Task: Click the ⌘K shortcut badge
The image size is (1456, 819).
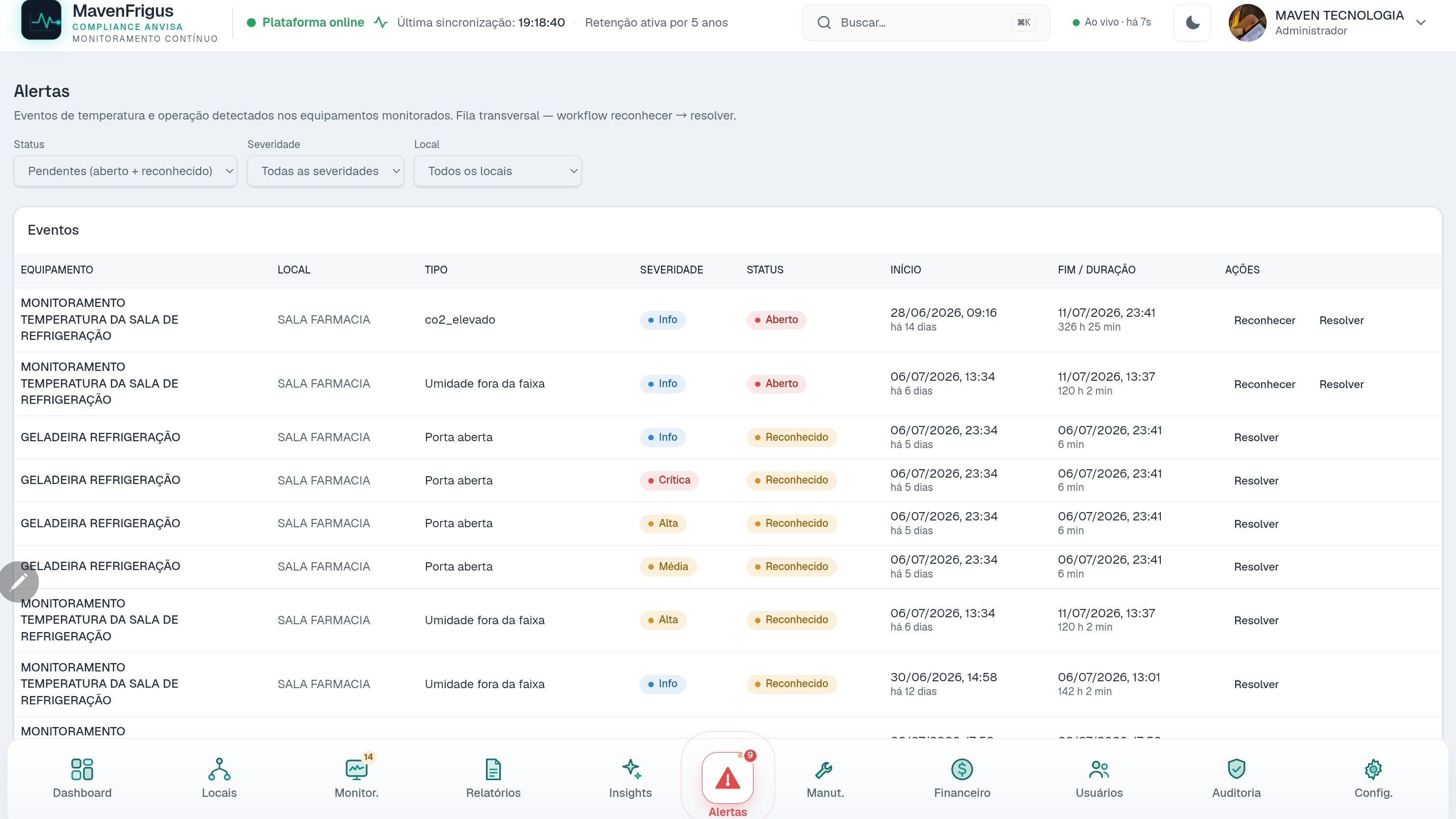Action: 1024,23
